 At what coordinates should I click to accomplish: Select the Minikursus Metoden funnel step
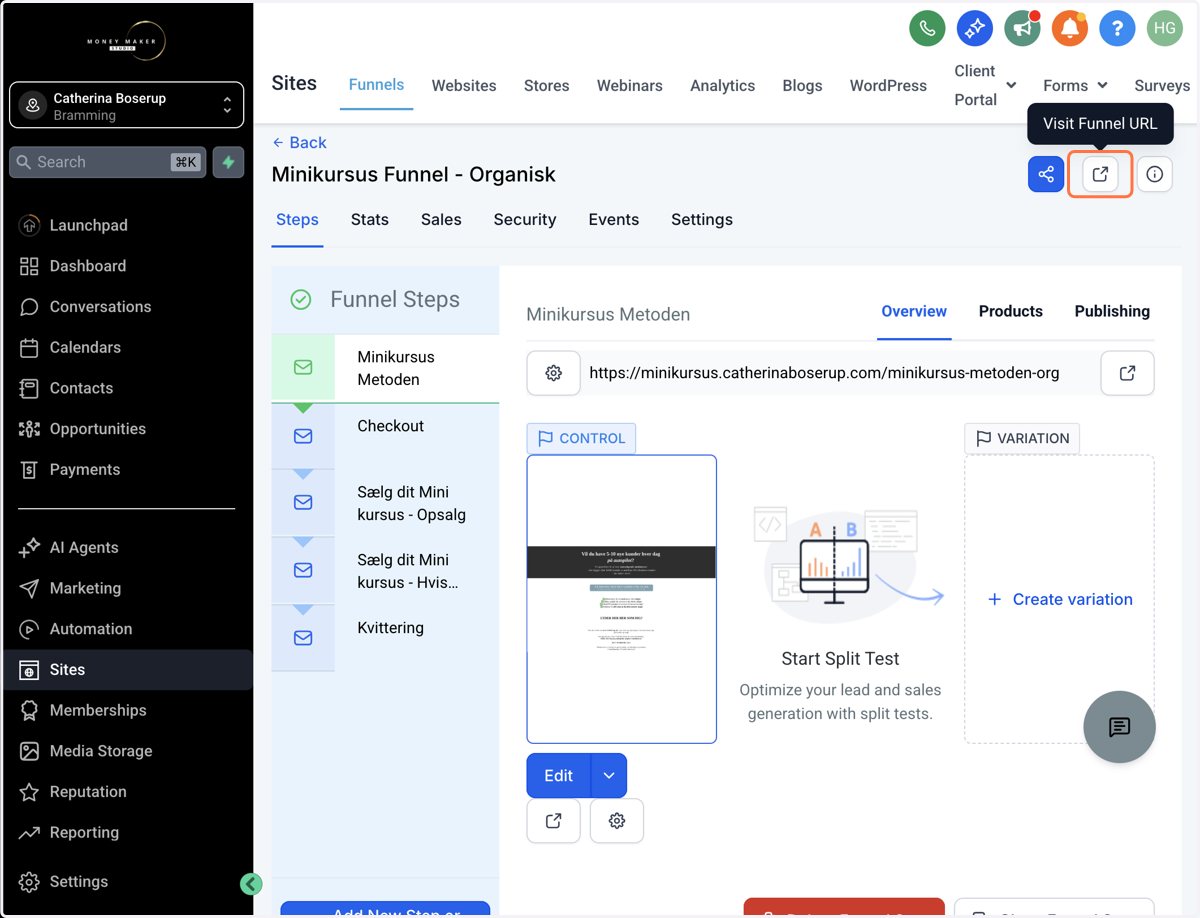point(385,368)
